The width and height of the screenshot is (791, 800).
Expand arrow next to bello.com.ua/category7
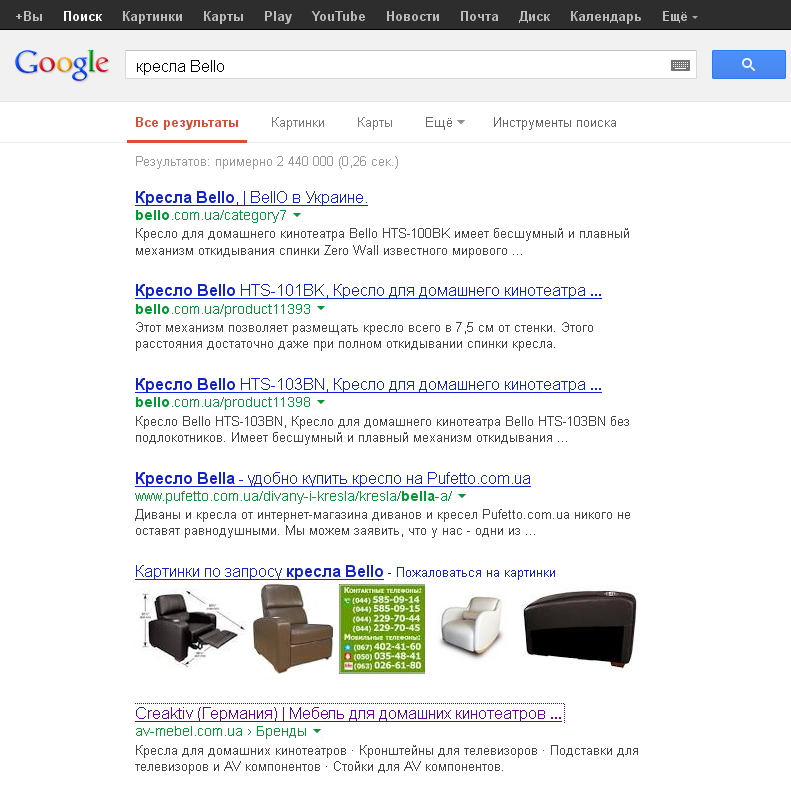click(x=297, y=215)
